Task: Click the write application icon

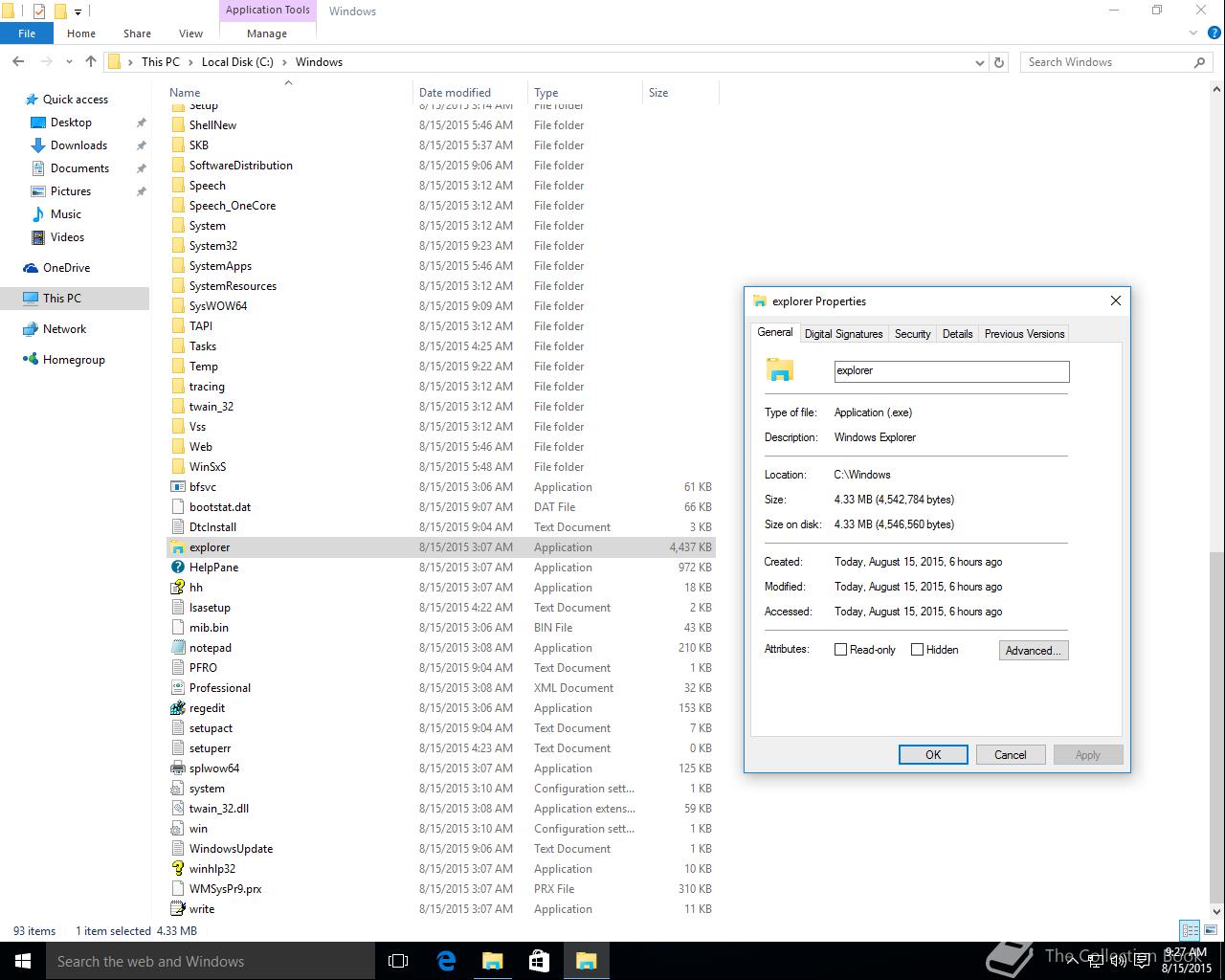Action: click(177, 909)
